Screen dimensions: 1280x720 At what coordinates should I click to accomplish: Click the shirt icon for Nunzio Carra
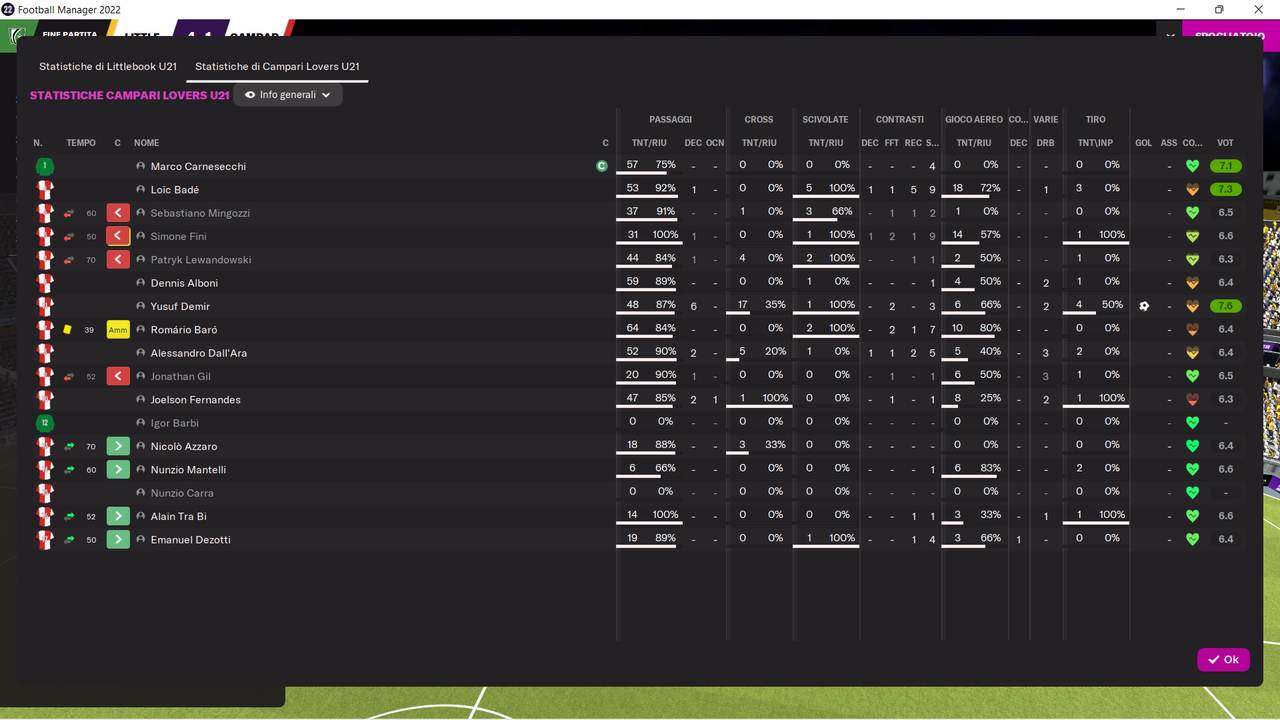[45, 493]
